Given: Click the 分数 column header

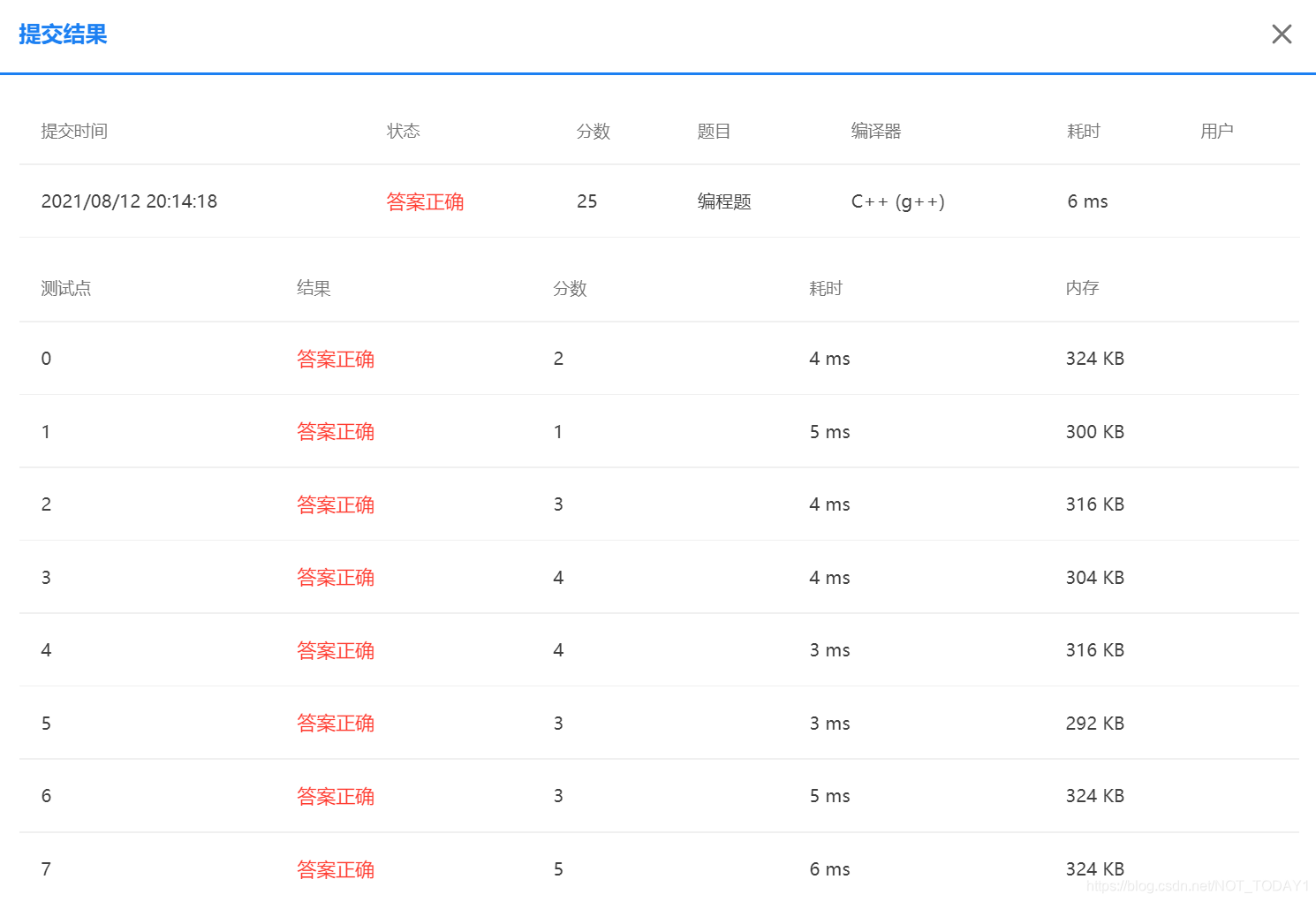Looking at the screenshot, I should 594,131.
